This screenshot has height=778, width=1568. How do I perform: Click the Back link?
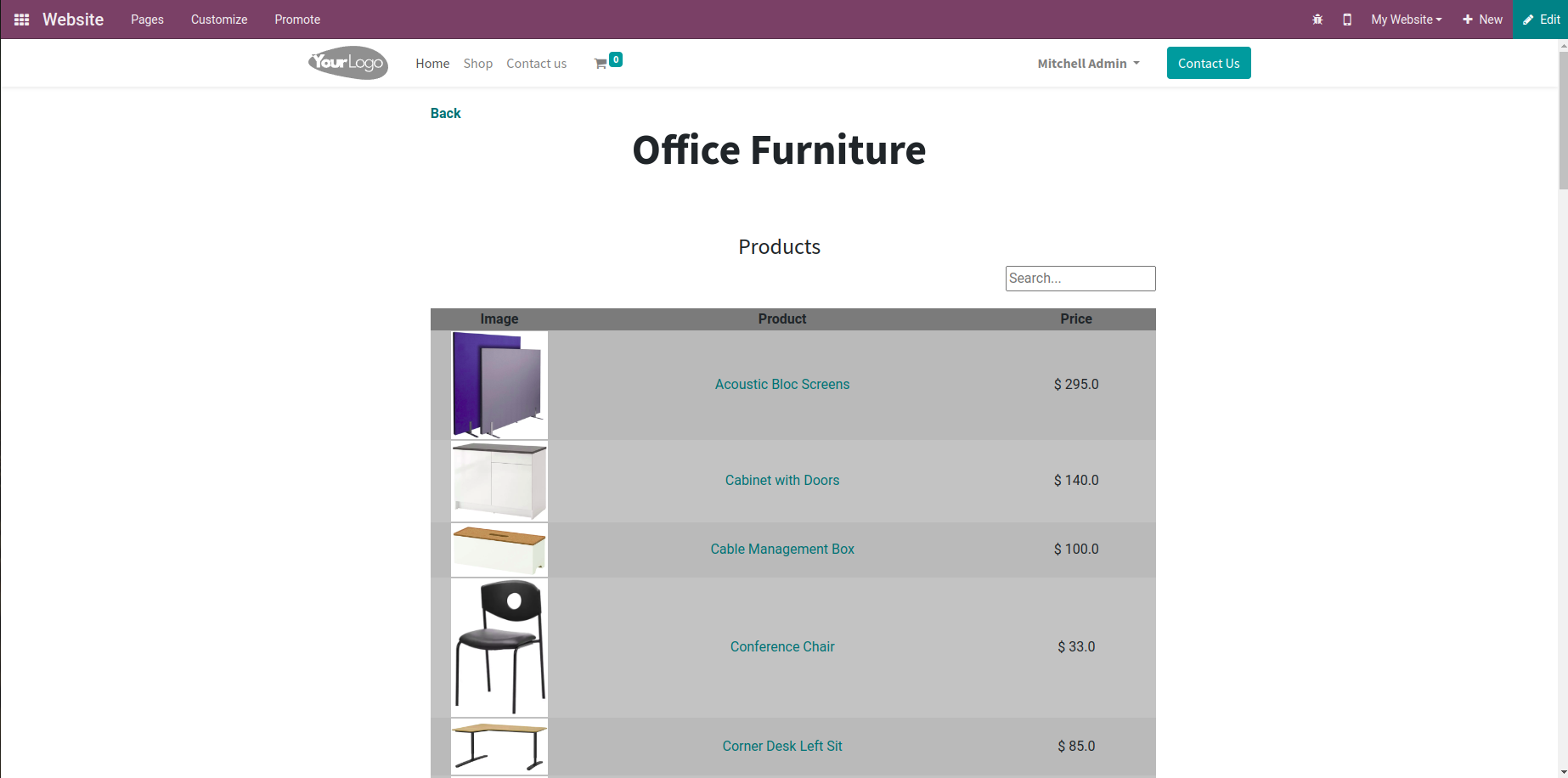(445, 114)
